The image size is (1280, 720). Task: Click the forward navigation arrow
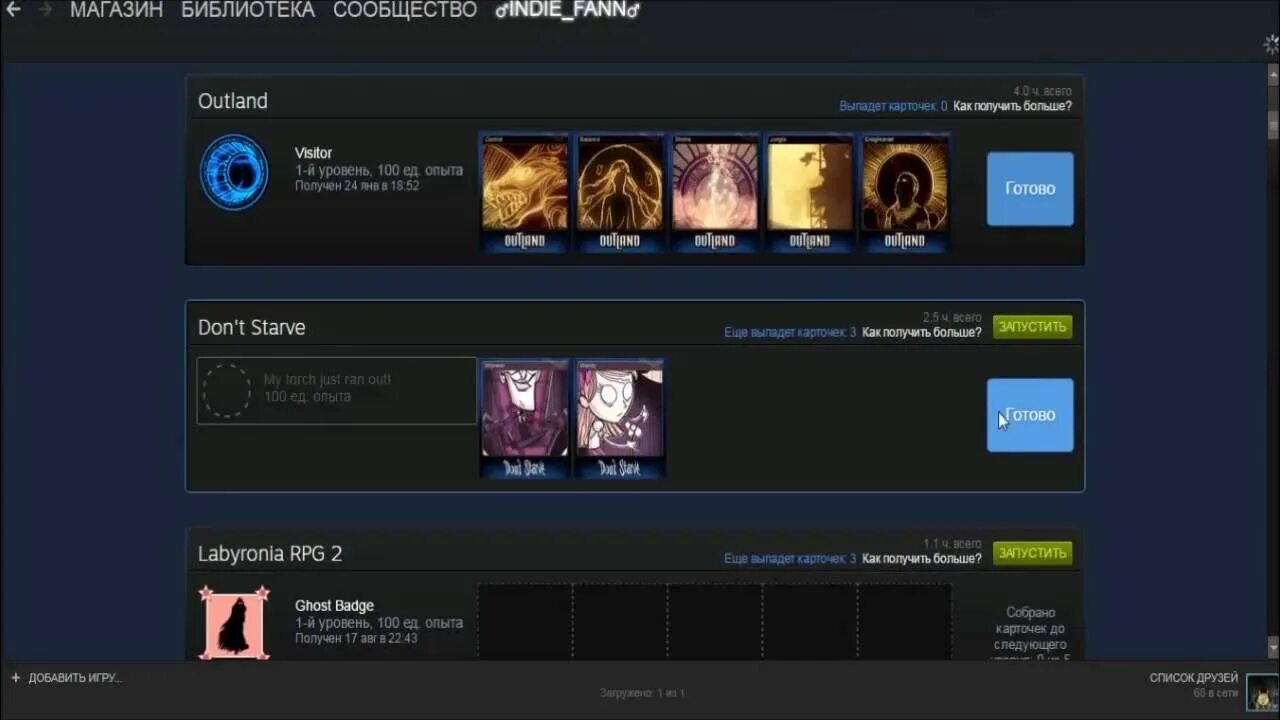click(x=44, y=10)
